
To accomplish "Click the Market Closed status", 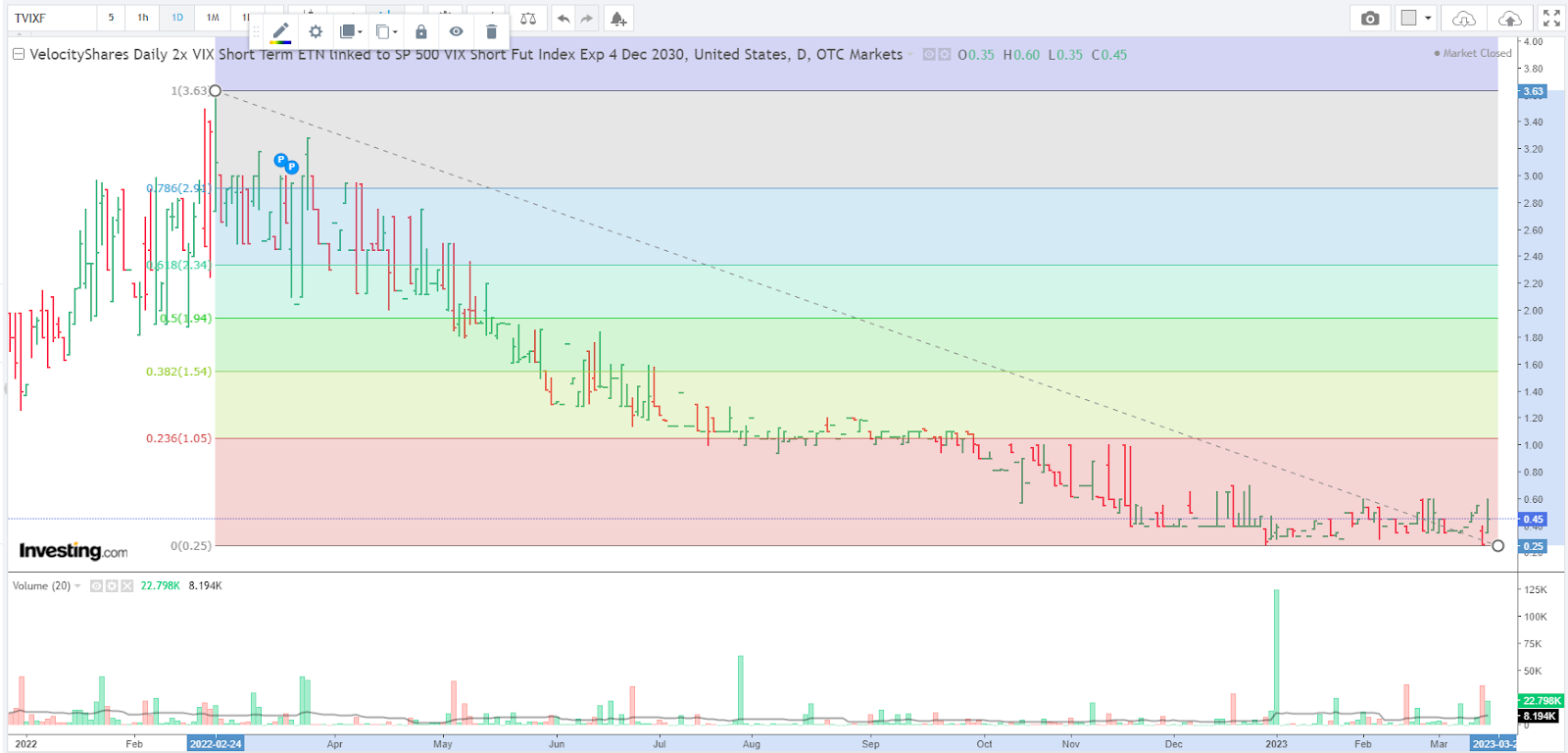I will (x=1473, y=53).
